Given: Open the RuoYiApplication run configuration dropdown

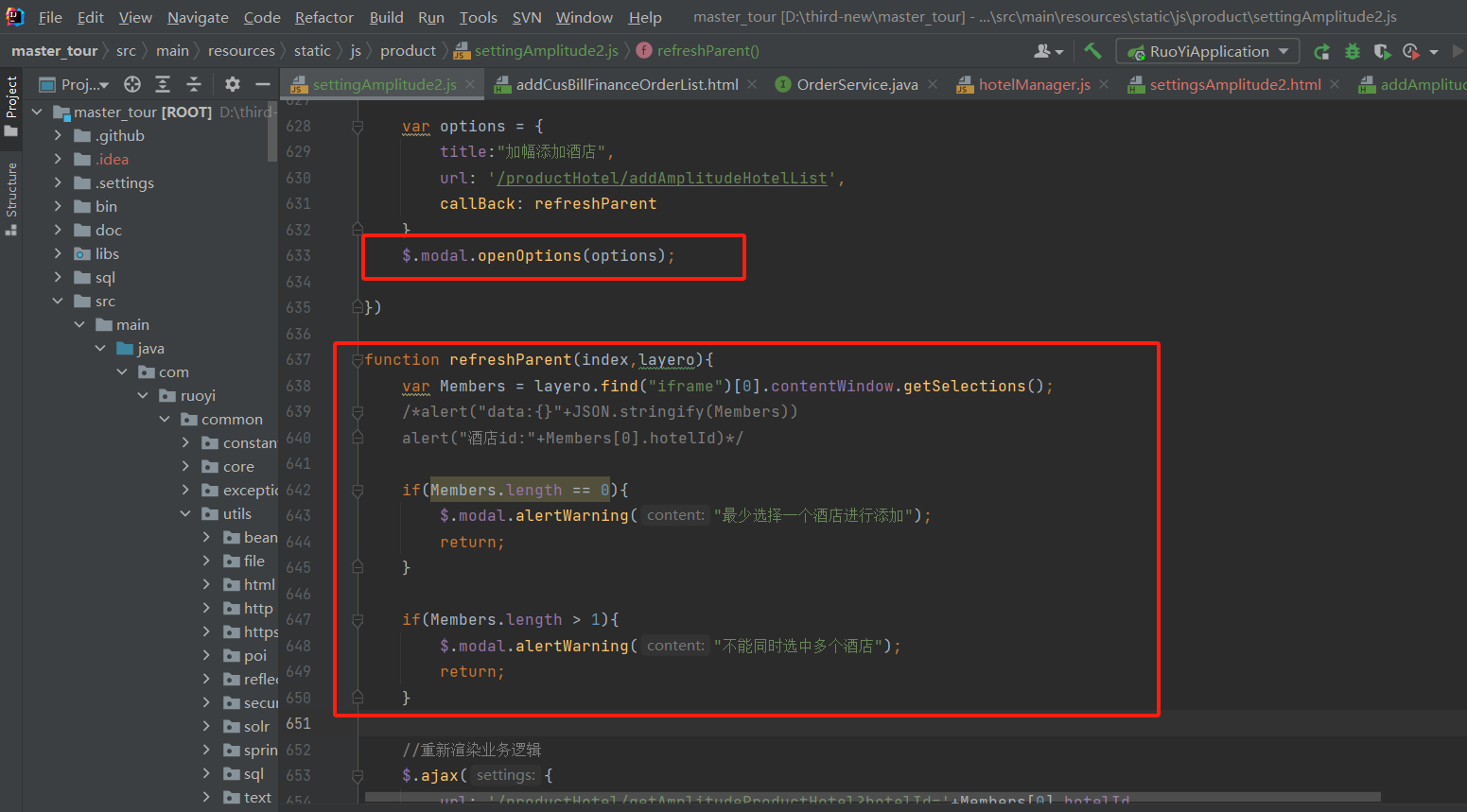Looking at the screenshot, I should (x=1207, y=51).
